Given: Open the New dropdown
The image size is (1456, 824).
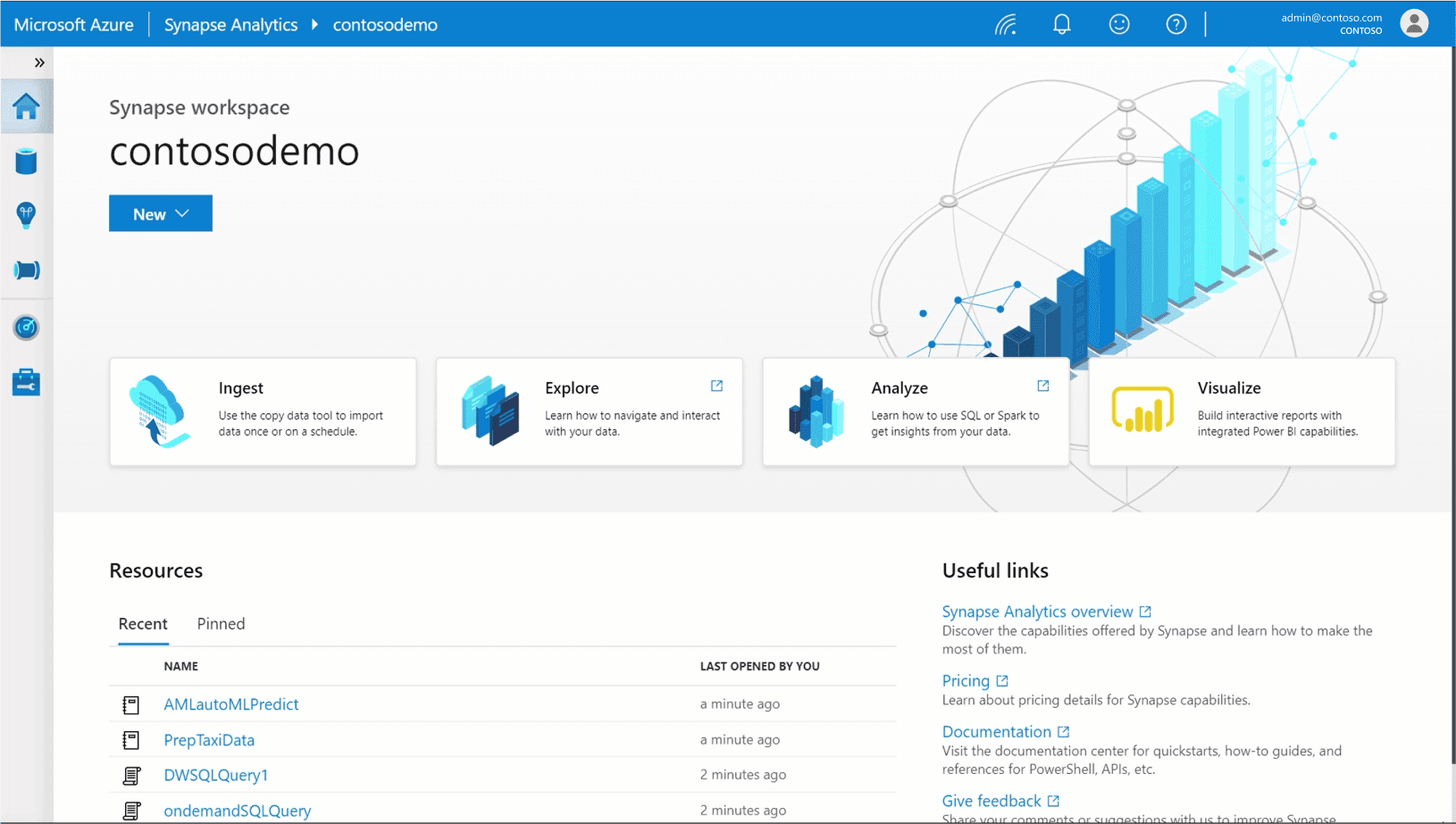Looking at the screenshot, I should [160, 213].
